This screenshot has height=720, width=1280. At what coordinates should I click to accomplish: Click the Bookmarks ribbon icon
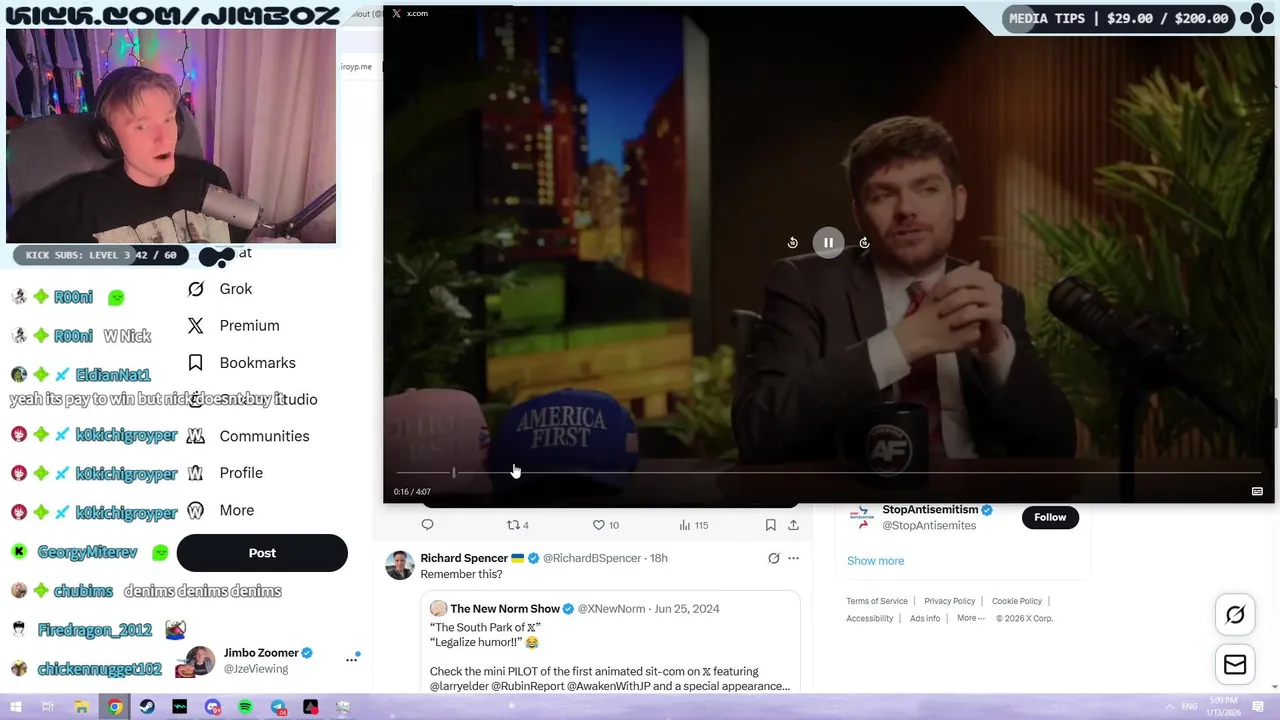click(x=196, y=363)
